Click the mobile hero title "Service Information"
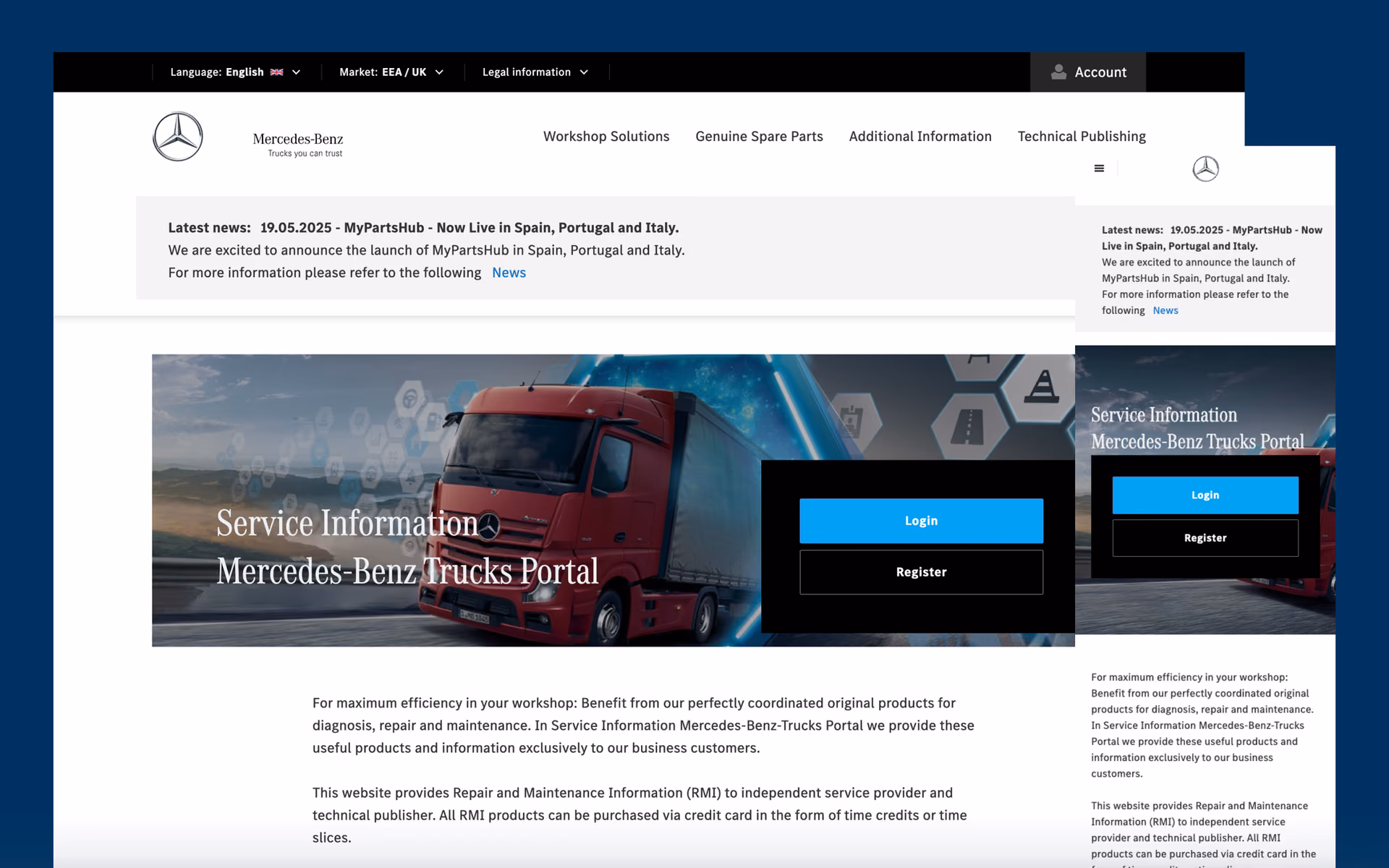The height and width of the screenshot is (868, 1389). pos(1164,414)
